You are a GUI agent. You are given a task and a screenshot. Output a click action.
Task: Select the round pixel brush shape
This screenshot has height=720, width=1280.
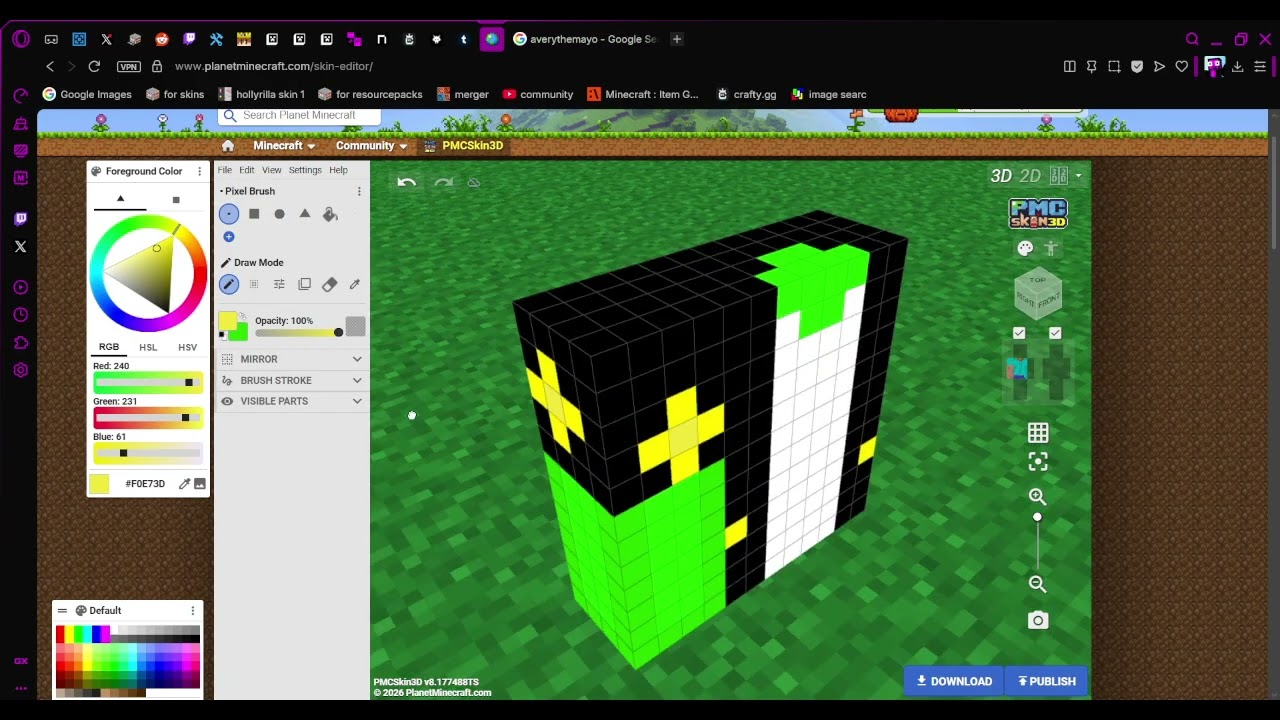pos(229,213)
